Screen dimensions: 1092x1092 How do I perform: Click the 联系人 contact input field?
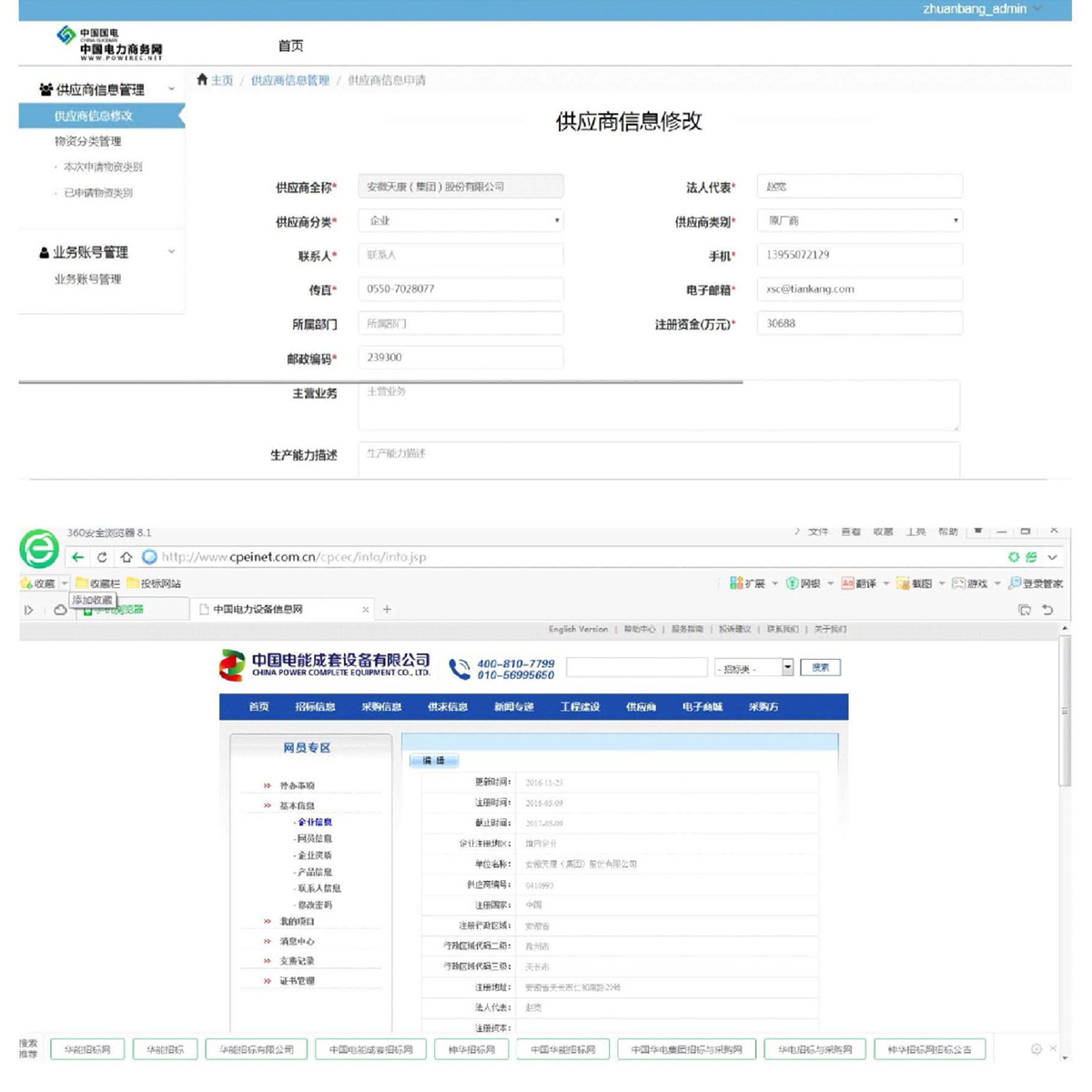point(460,256)
